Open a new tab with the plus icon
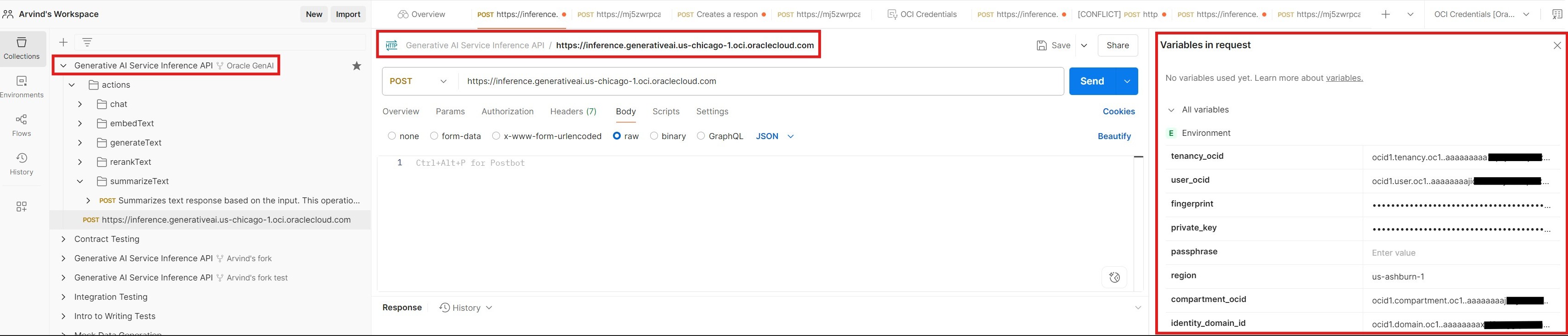 [1385, 14]
